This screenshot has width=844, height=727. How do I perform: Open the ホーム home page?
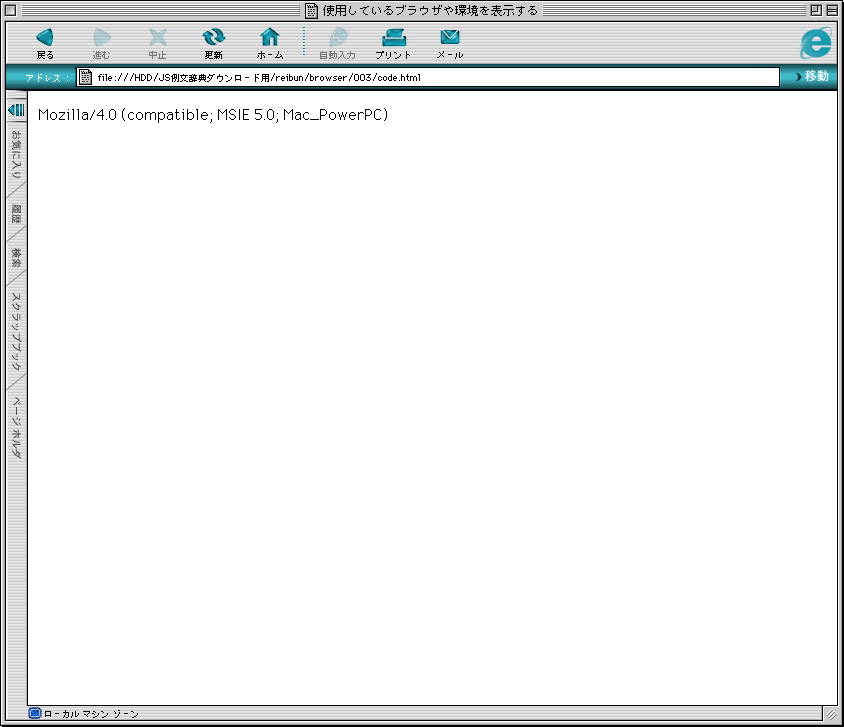point(270,43)
